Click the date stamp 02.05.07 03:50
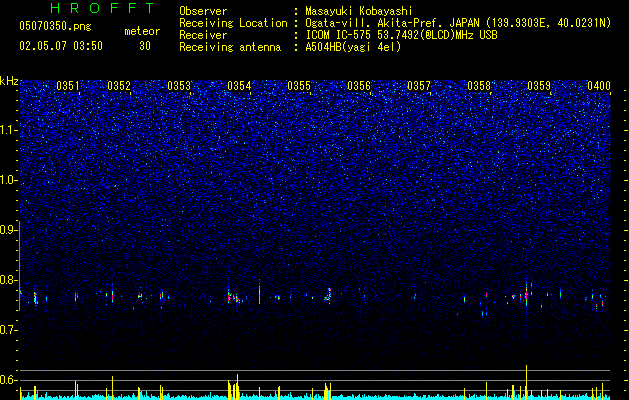 pos(61,46)
